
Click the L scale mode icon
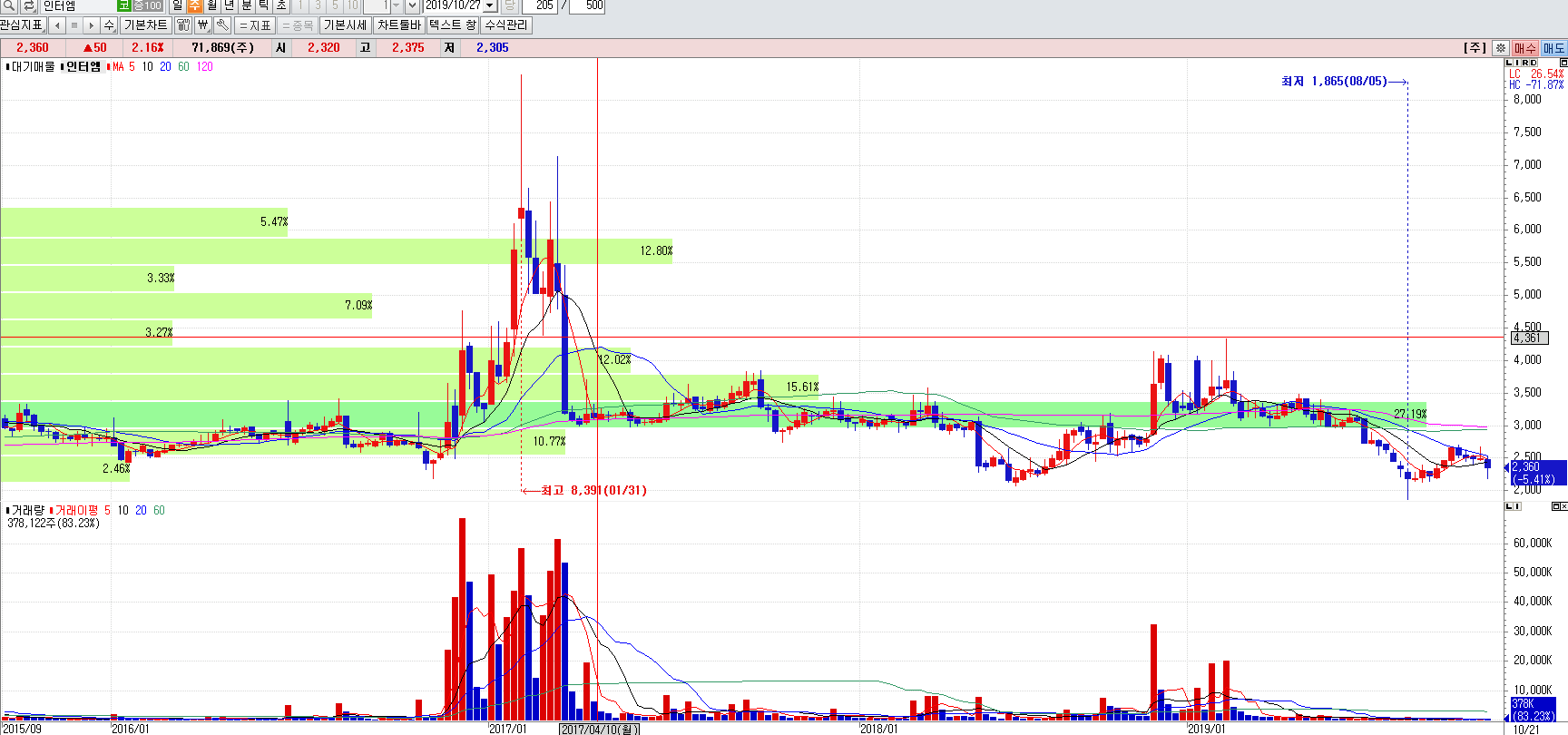click(x=1508, y=63)
